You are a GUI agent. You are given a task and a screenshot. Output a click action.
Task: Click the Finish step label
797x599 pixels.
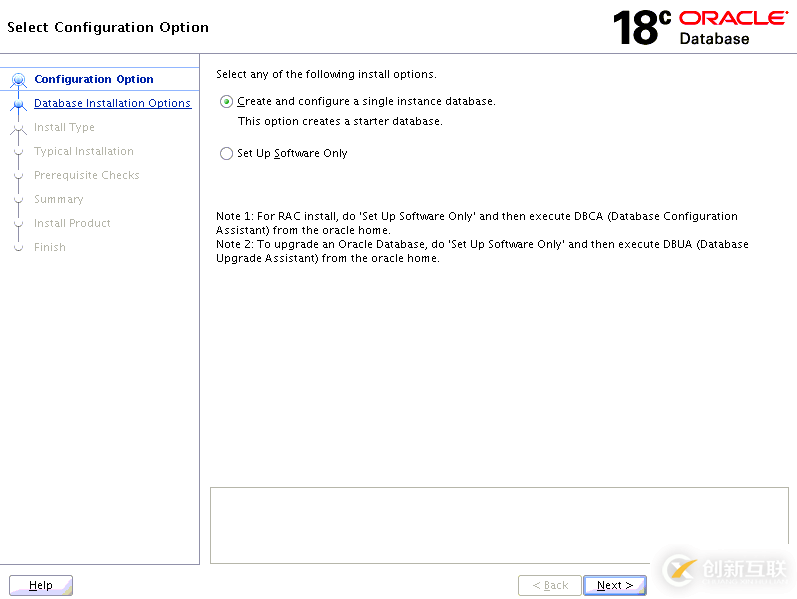(50, 247)
